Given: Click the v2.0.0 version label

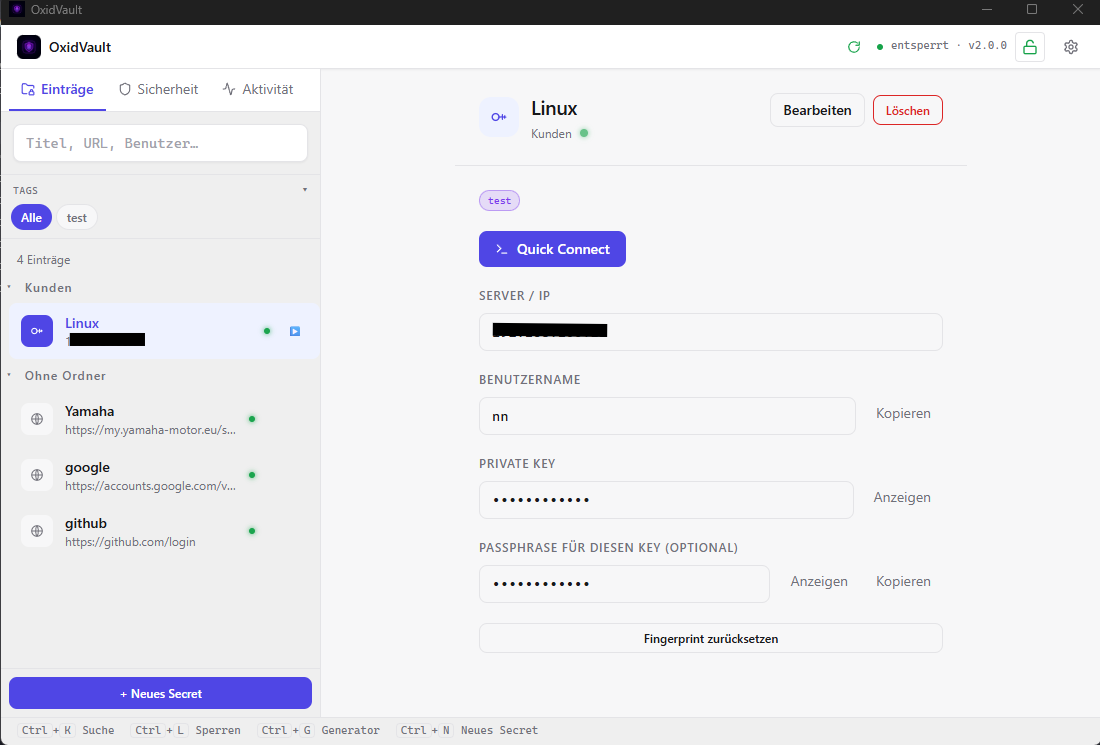Looking at the screenshot, I should 987,46.
